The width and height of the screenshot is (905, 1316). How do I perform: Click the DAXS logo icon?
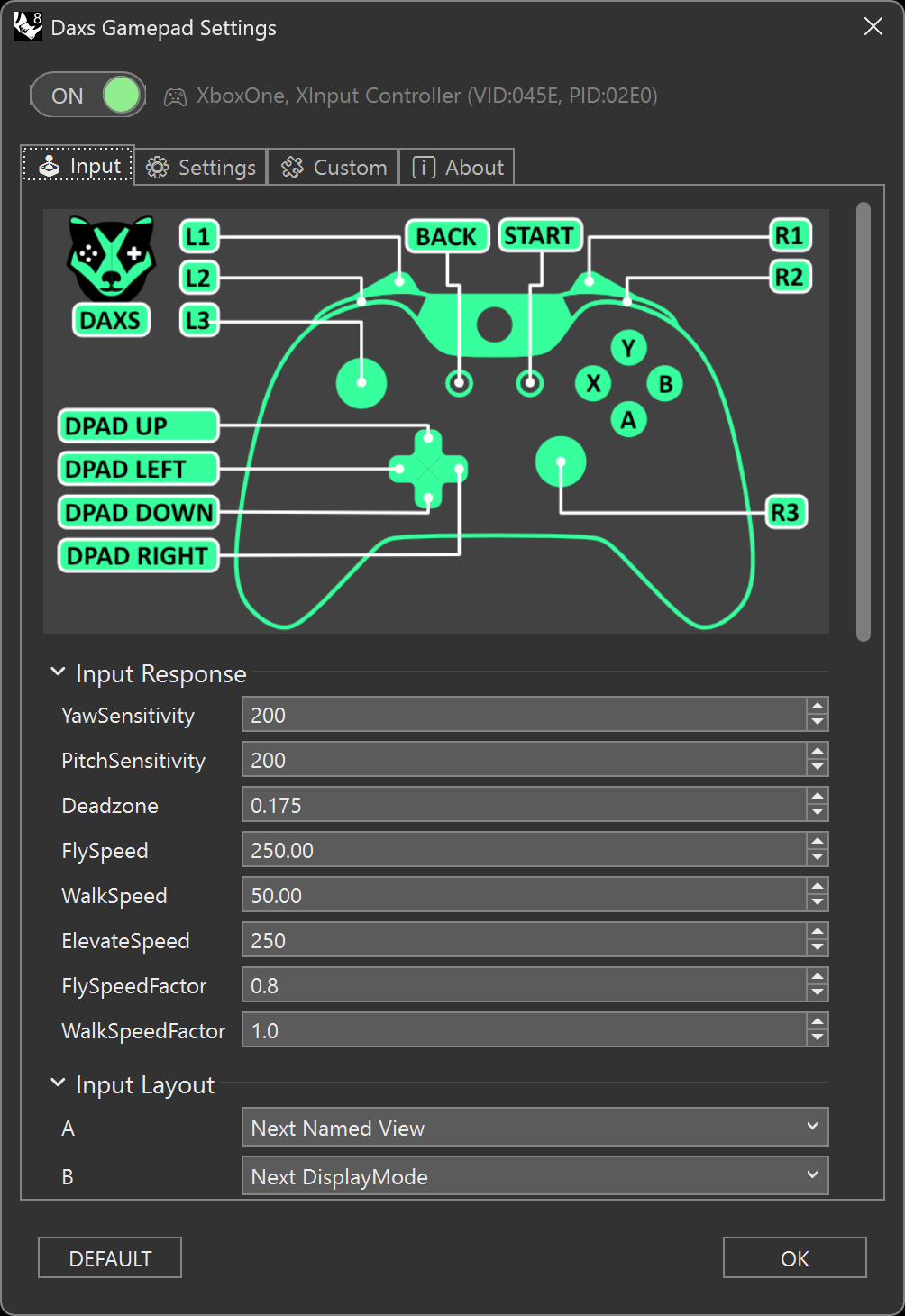click(110, 261)
